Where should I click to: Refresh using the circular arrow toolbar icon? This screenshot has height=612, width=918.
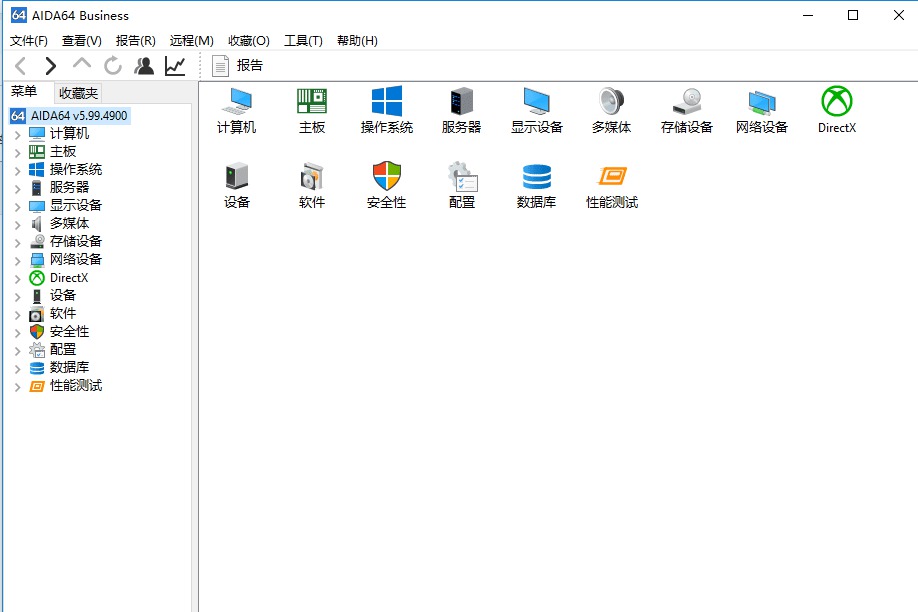coord(113,66)
